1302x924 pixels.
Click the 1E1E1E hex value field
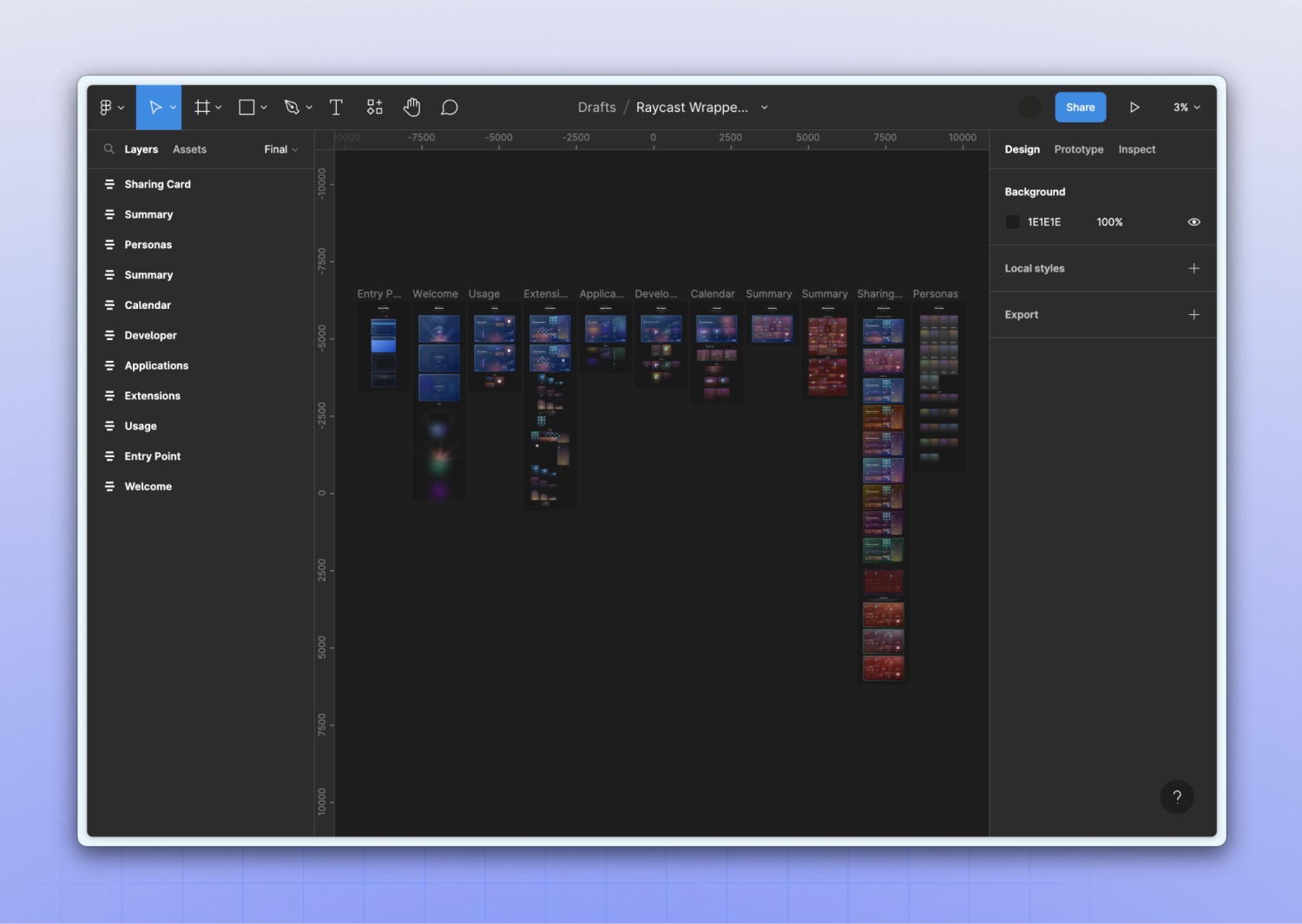point(1044,222)
